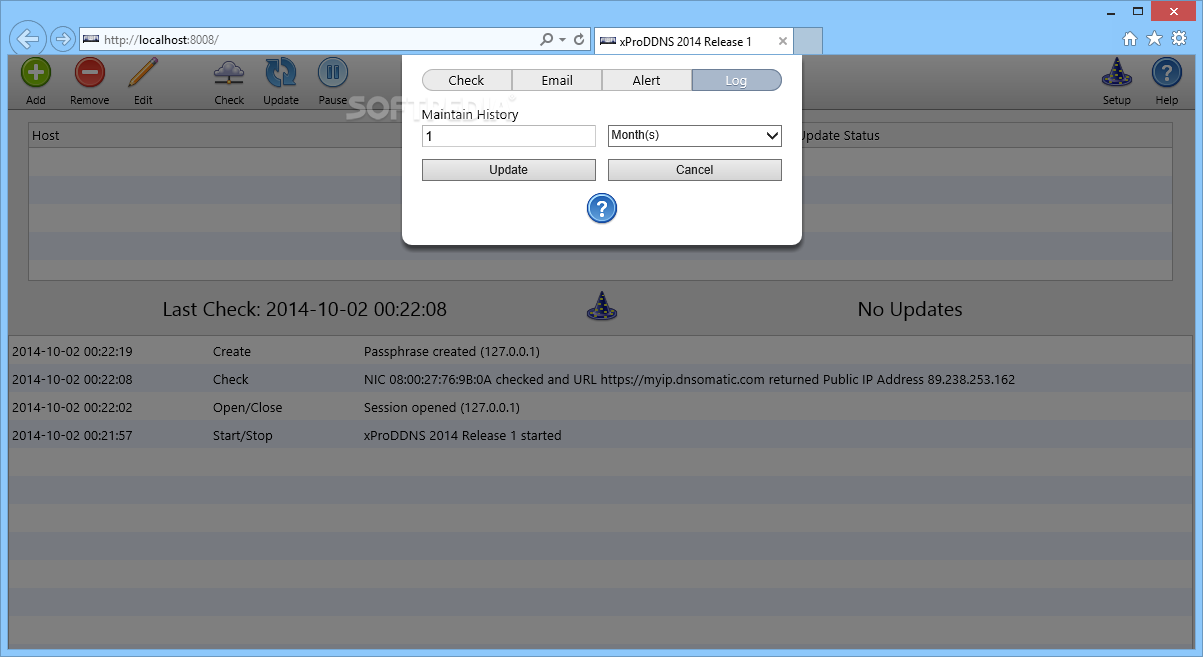Click the green Add host icon

tap(36, 73)
